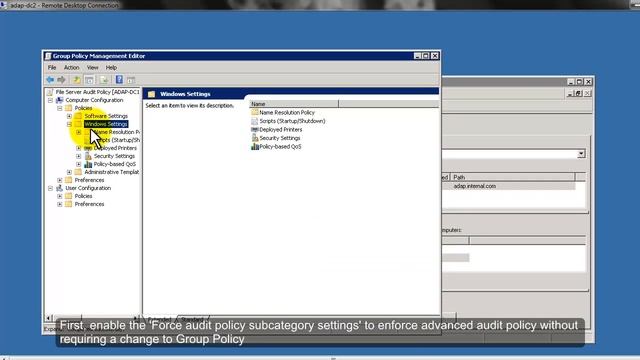This screenshot has width=640, height=360.
Task: Click the Computer Configuration icon in the tree
Action: (x=60, y=100)
